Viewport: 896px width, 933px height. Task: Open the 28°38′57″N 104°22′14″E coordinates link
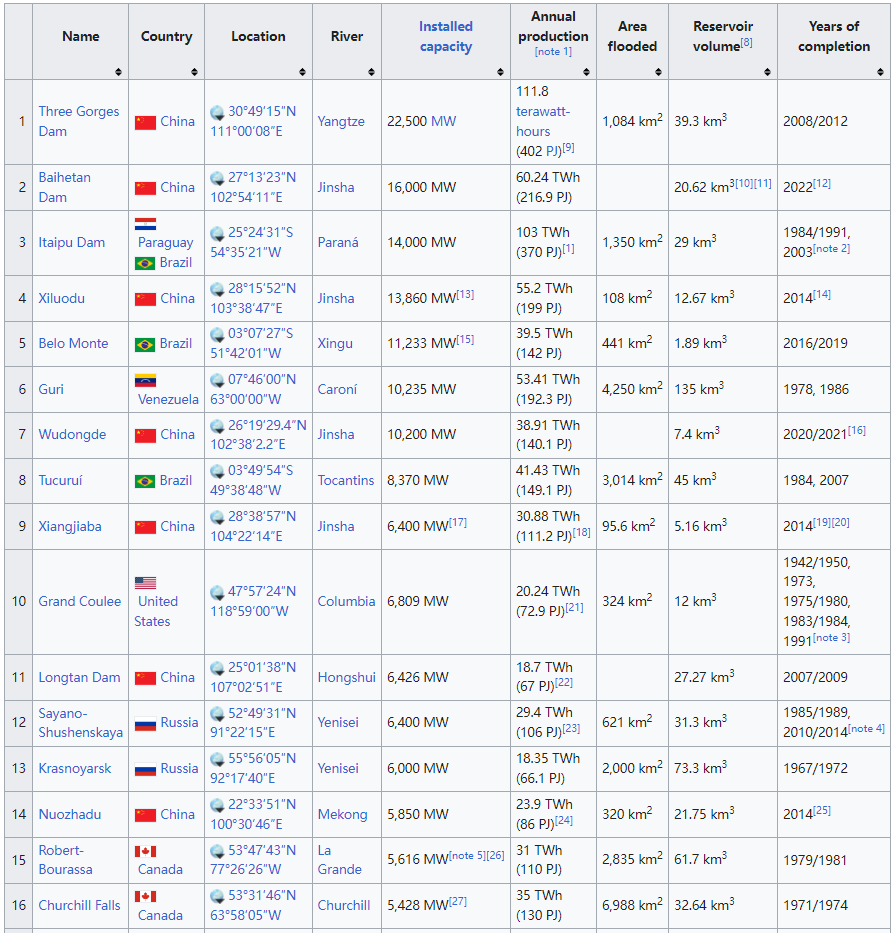tap(253, 527)
